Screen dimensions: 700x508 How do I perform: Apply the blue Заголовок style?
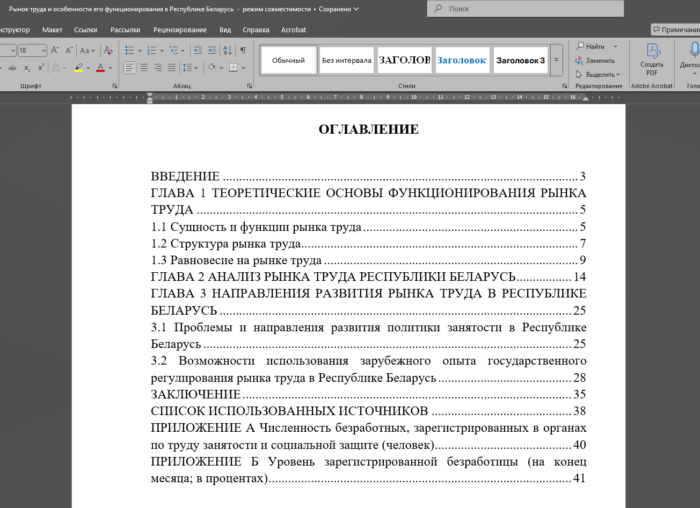tap(462, 60)
